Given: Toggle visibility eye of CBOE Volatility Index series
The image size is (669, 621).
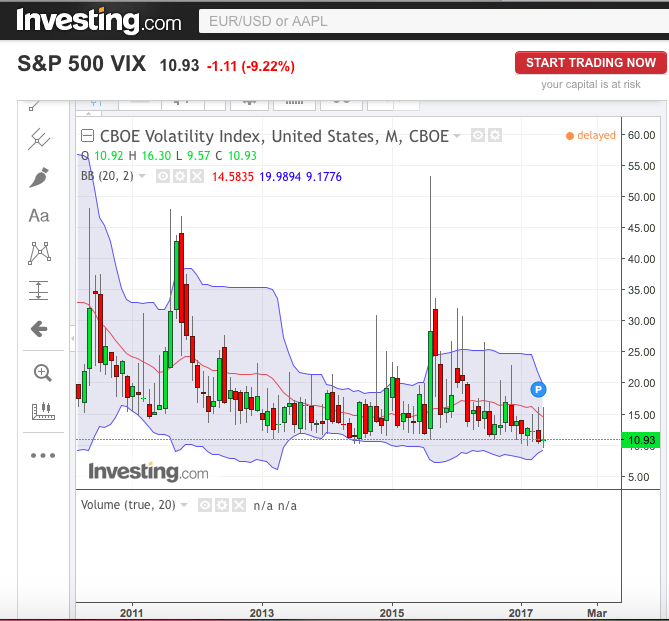Looking at the screenshot, I should pyautogui.click(x=478, y=136).
